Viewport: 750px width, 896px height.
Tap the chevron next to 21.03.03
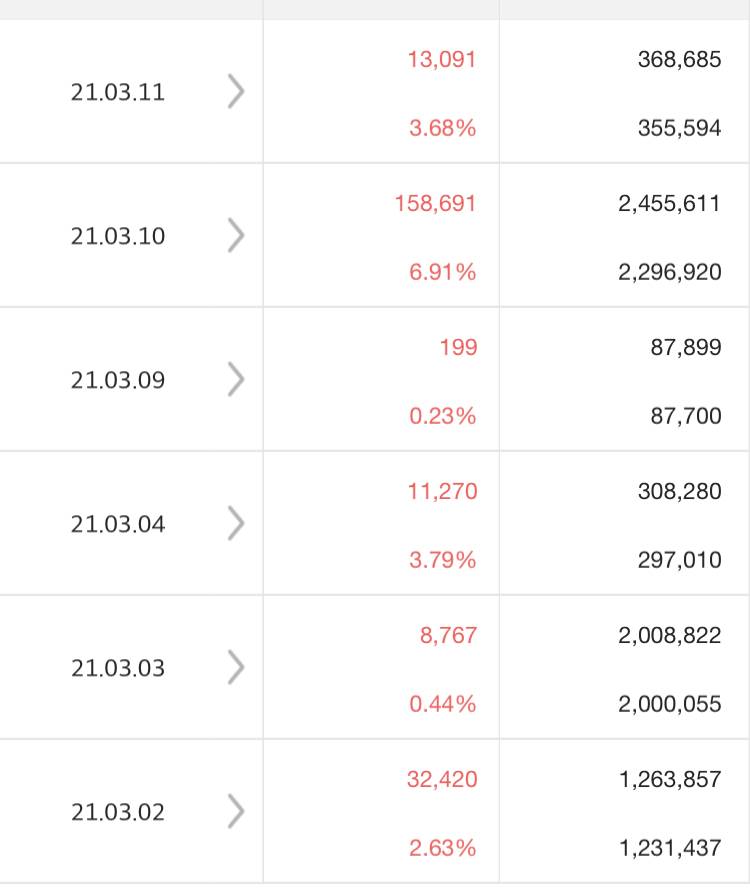[x=236, y=667]
